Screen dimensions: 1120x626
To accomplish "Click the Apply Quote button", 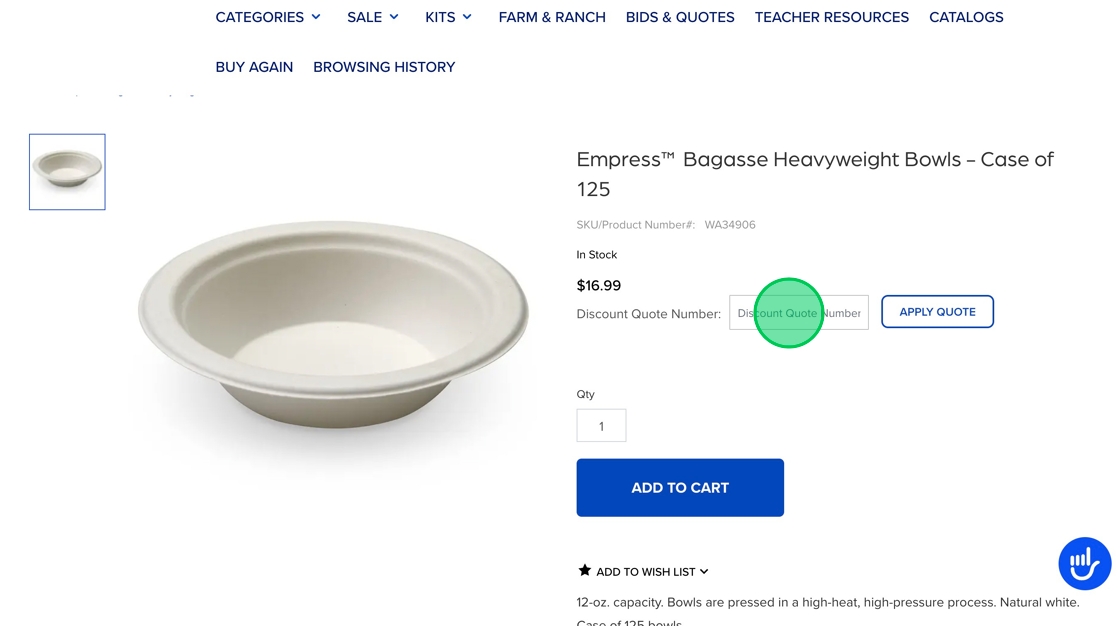I will 937,312.
